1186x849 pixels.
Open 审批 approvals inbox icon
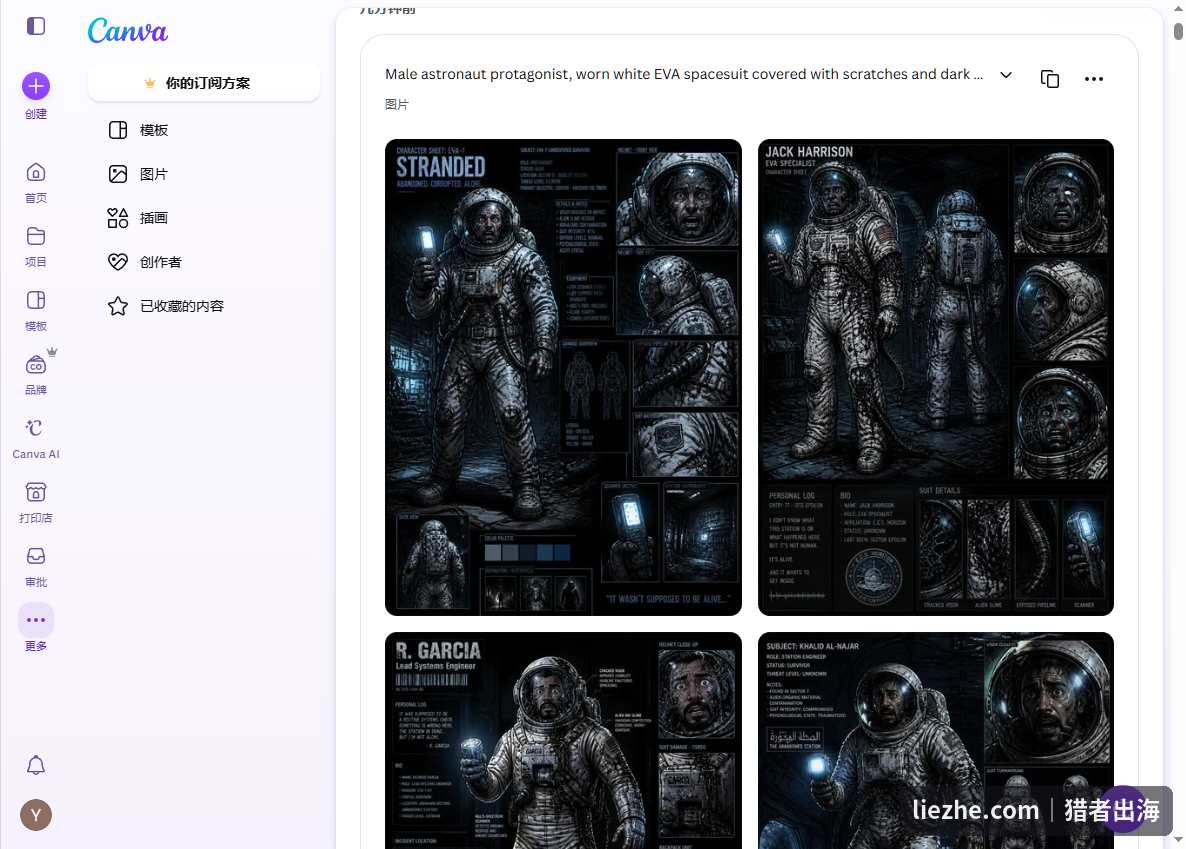(x=36, y=567)
